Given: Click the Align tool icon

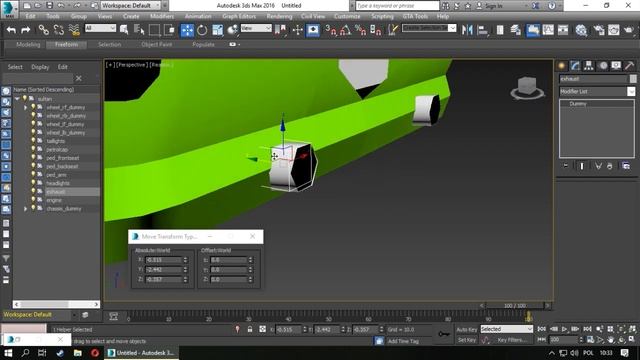Looking at the screenshot, I should tap(482, 30).
